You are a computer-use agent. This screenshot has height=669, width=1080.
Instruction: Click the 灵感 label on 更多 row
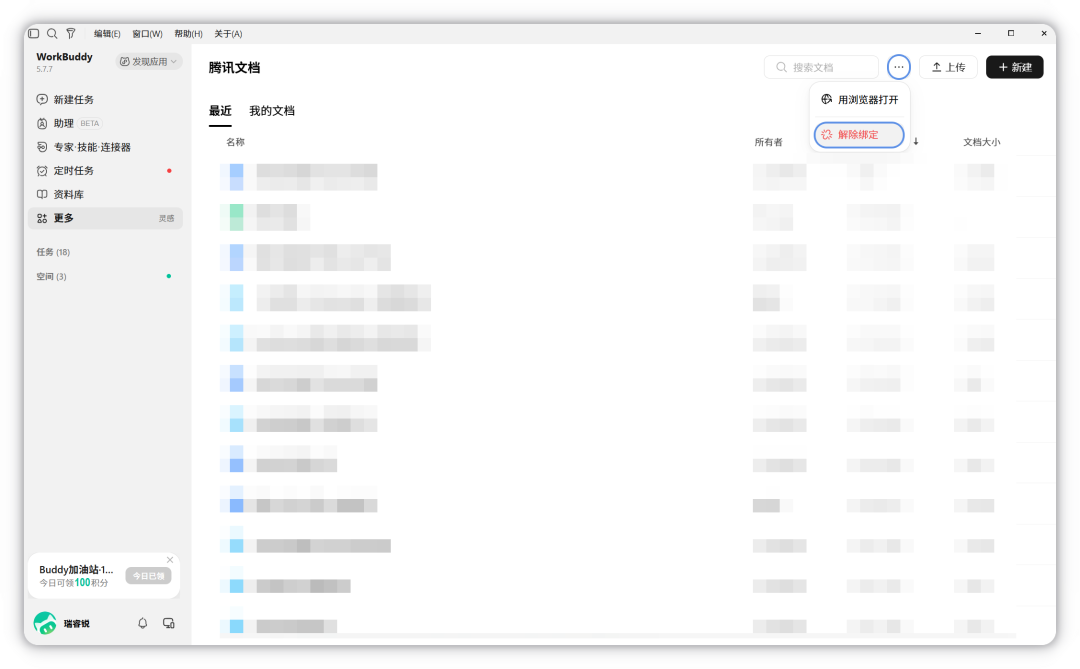click(167, 218)
